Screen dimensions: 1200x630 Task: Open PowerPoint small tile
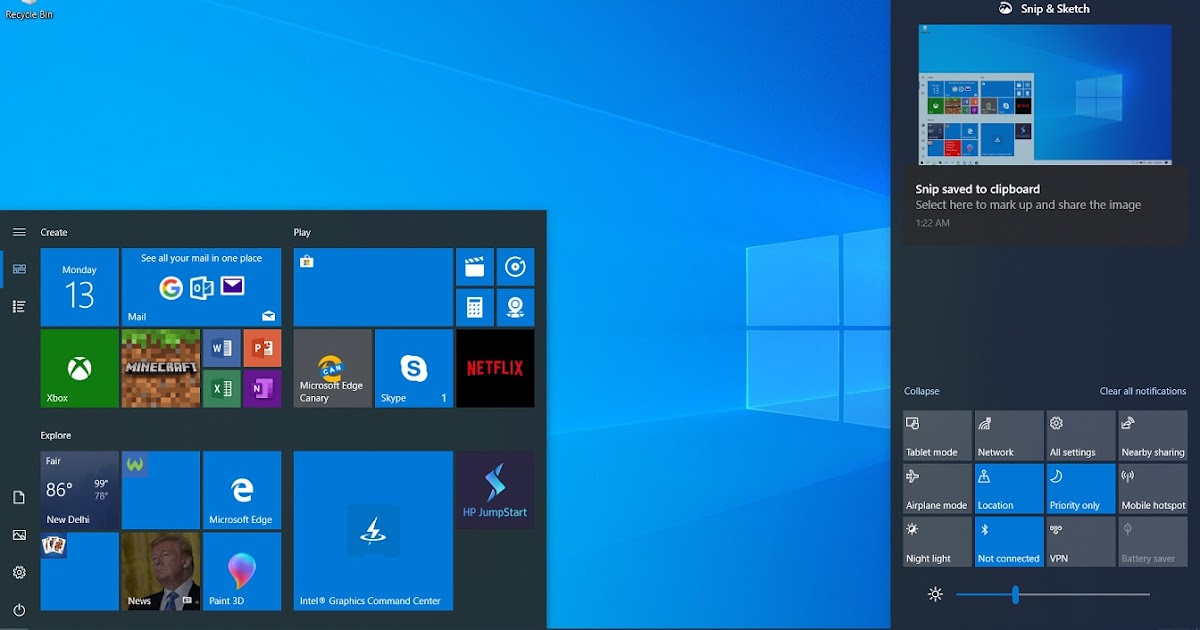262,348
